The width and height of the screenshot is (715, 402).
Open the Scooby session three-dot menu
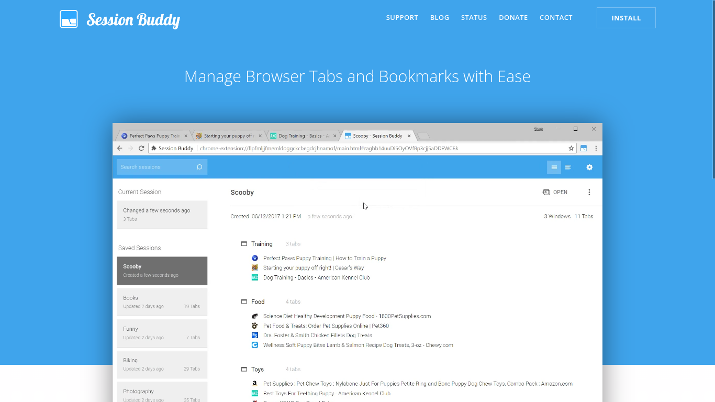[589, 192]
